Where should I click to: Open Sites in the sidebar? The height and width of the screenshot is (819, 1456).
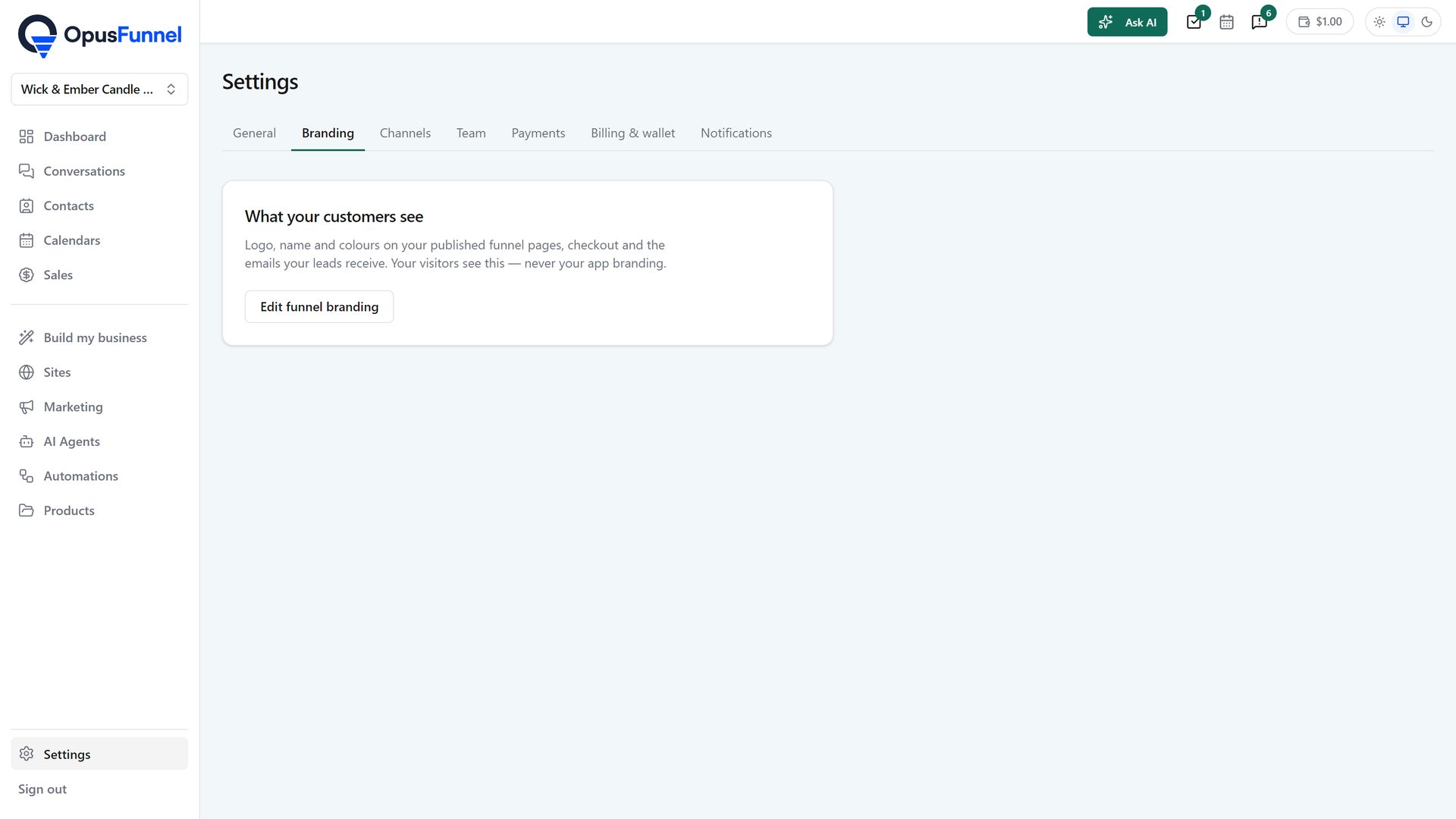click(x=99, y=372)
